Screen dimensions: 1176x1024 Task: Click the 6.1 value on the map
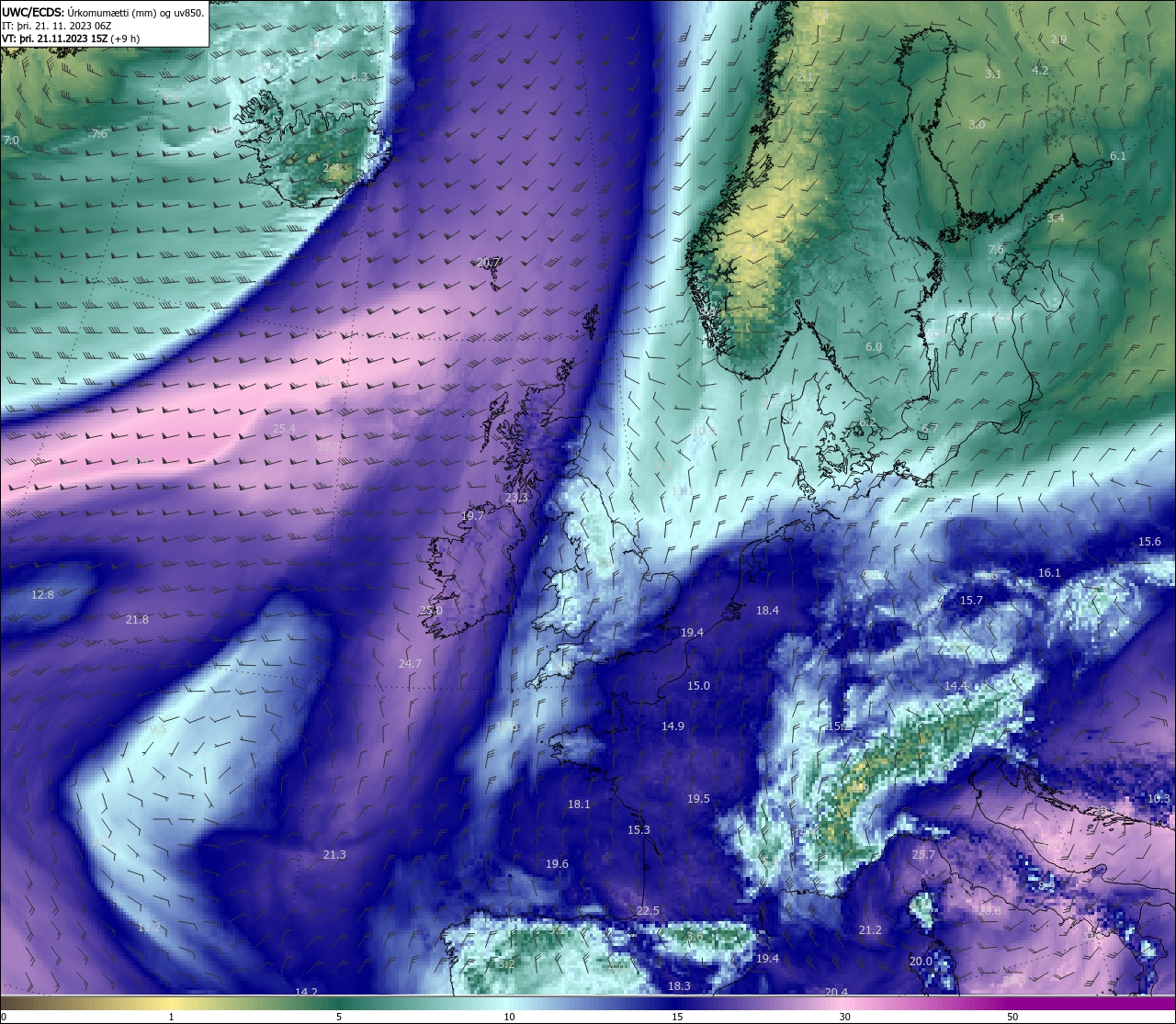coord(1118,156)
